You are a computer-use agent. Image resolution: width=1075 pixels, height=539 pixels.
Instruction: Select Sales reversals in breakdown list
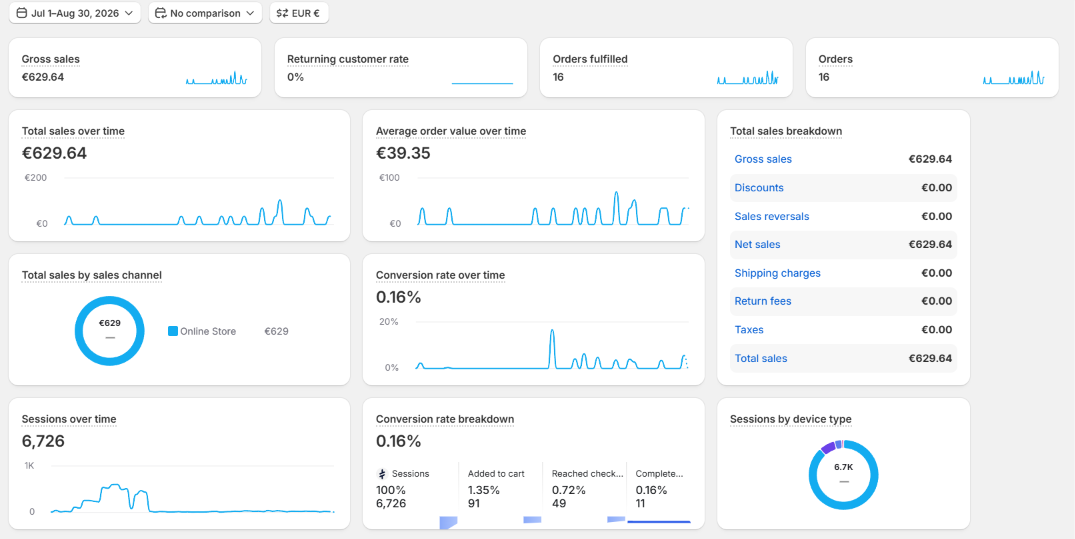pyautogui.click(x=772, y=217)
